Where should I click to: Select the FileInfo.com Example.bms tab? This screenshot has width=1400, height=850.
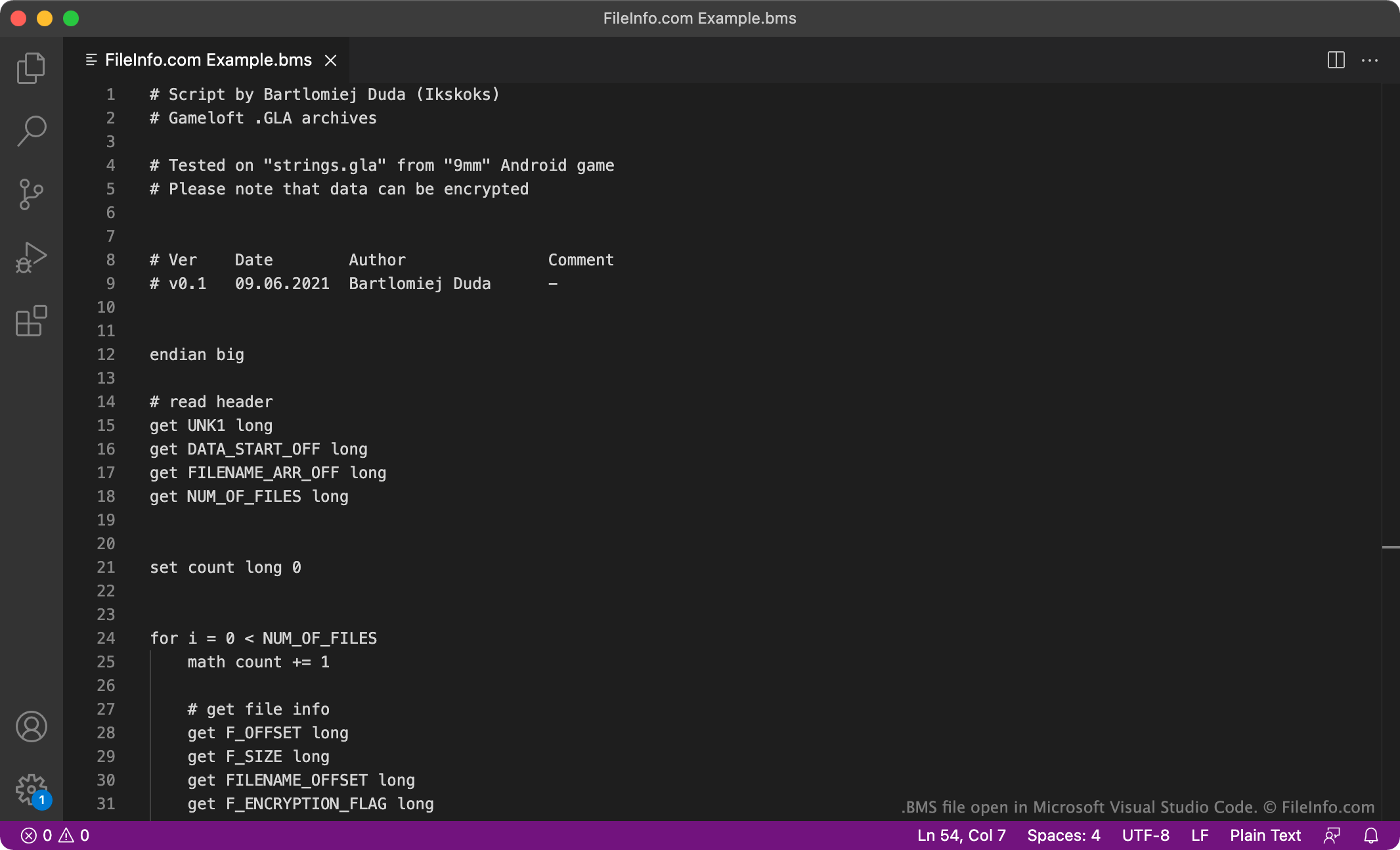click(x=207, y=60)
